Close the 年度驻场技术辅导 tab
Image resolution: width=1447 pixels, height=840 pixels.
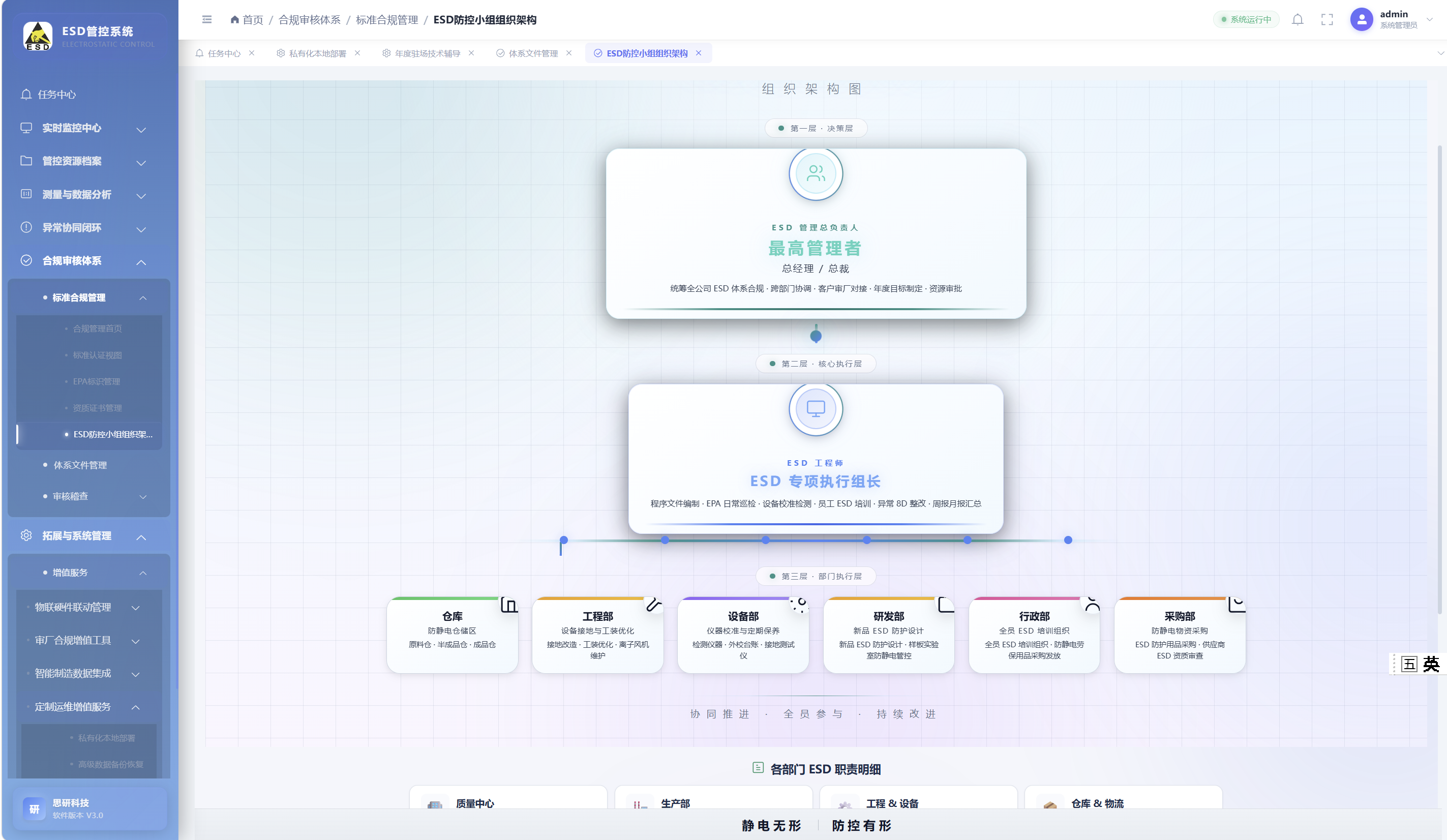coord(471,53)
